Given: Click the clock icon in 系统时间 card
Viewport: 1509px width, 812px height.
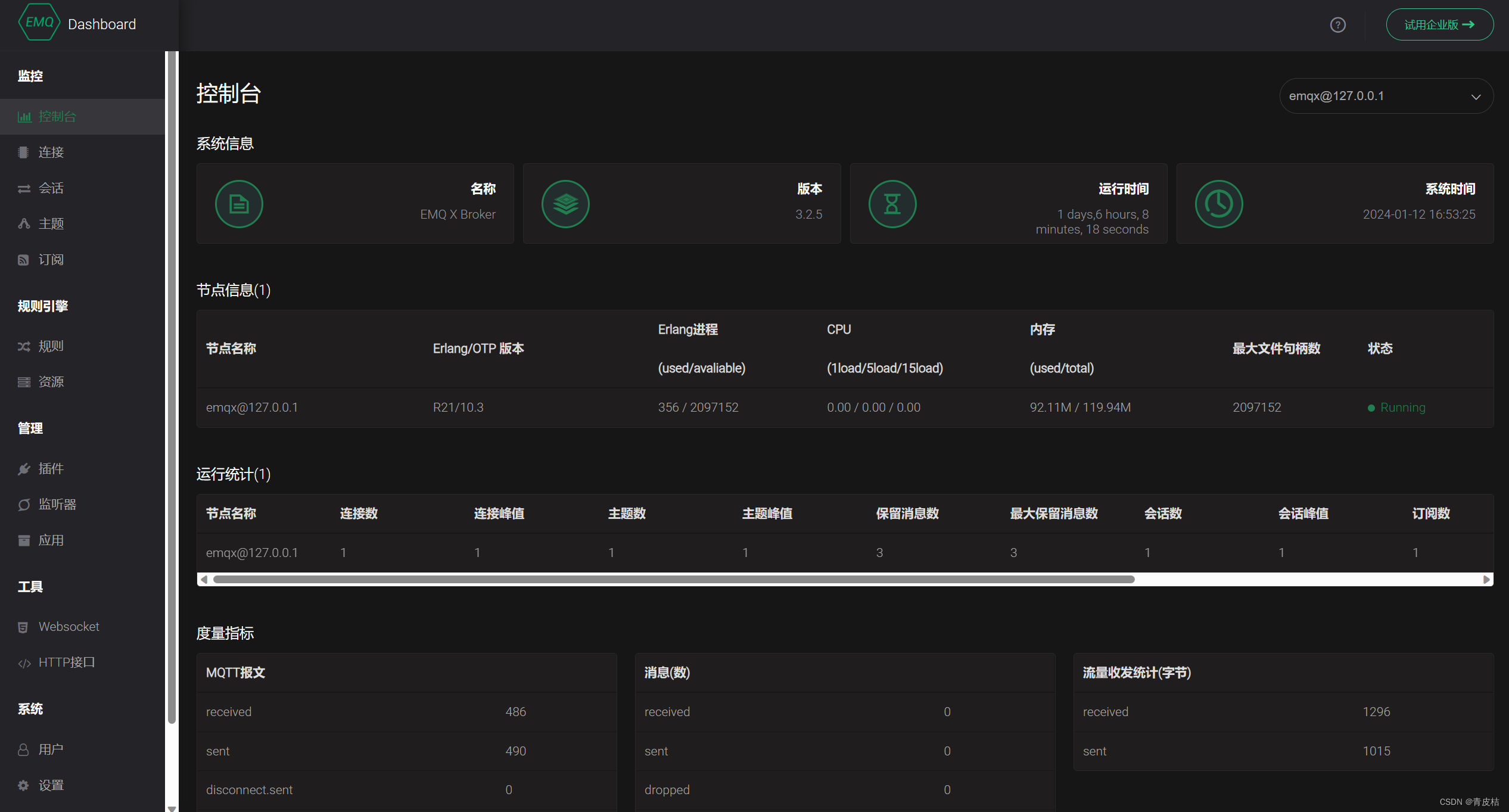Looking at the screenshot, I should point(1219,204).
